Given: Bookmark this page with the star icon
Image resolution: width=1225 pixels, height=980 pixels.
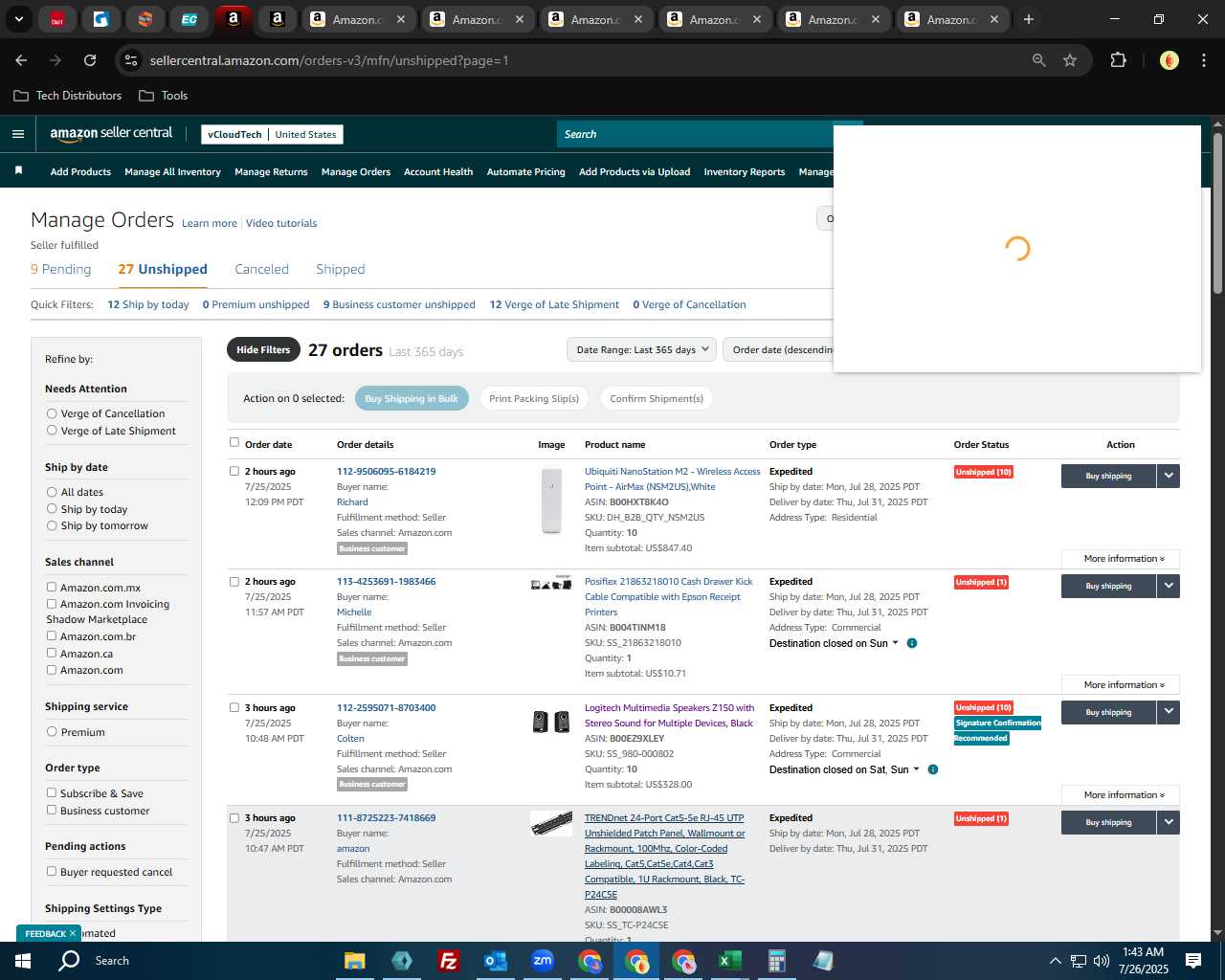Looking at the screenshot, I should coord(1070,60).
